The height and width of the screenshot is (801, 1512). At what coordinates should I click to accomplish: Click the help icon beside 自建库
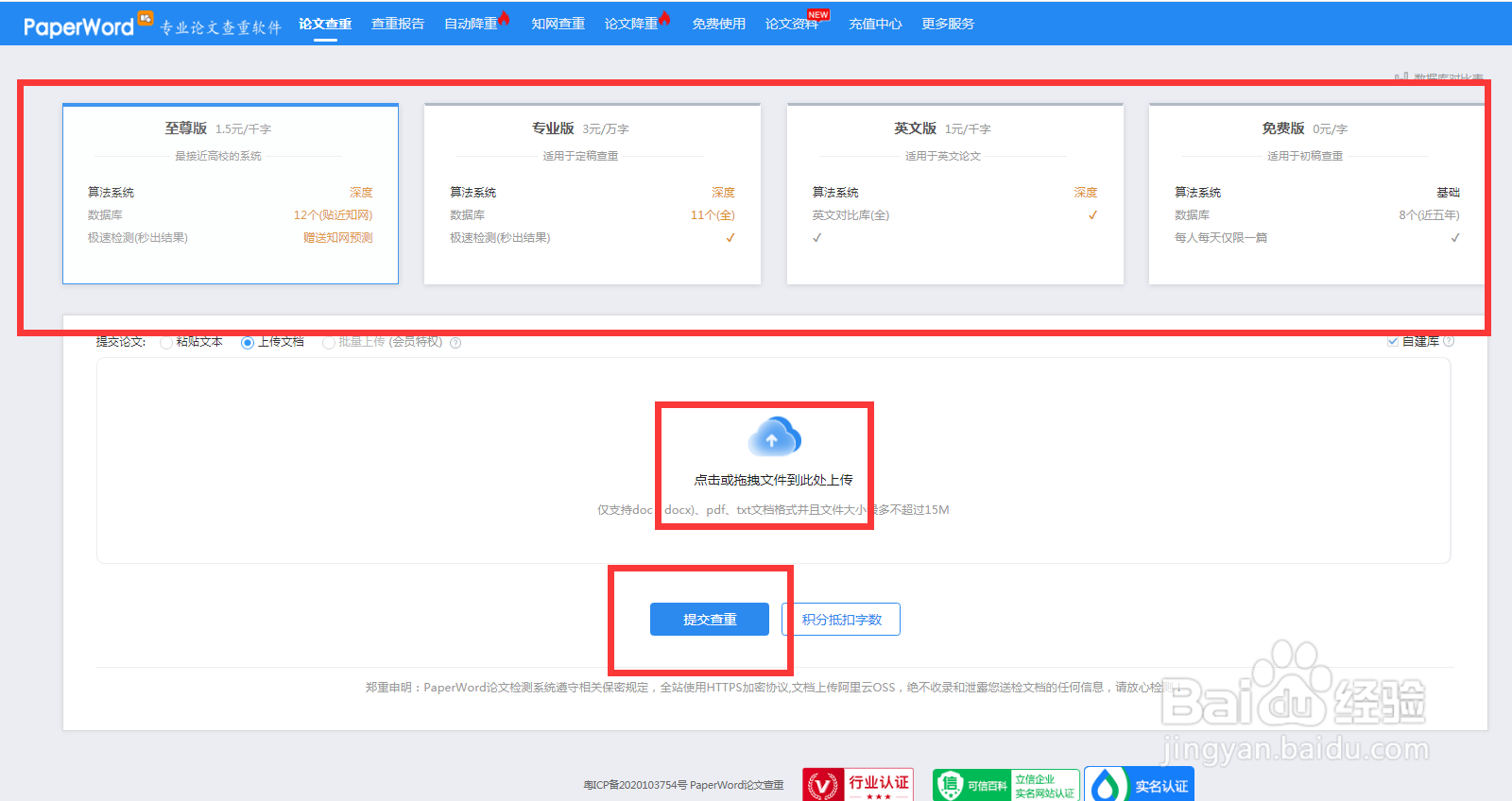coord(1449,341)
